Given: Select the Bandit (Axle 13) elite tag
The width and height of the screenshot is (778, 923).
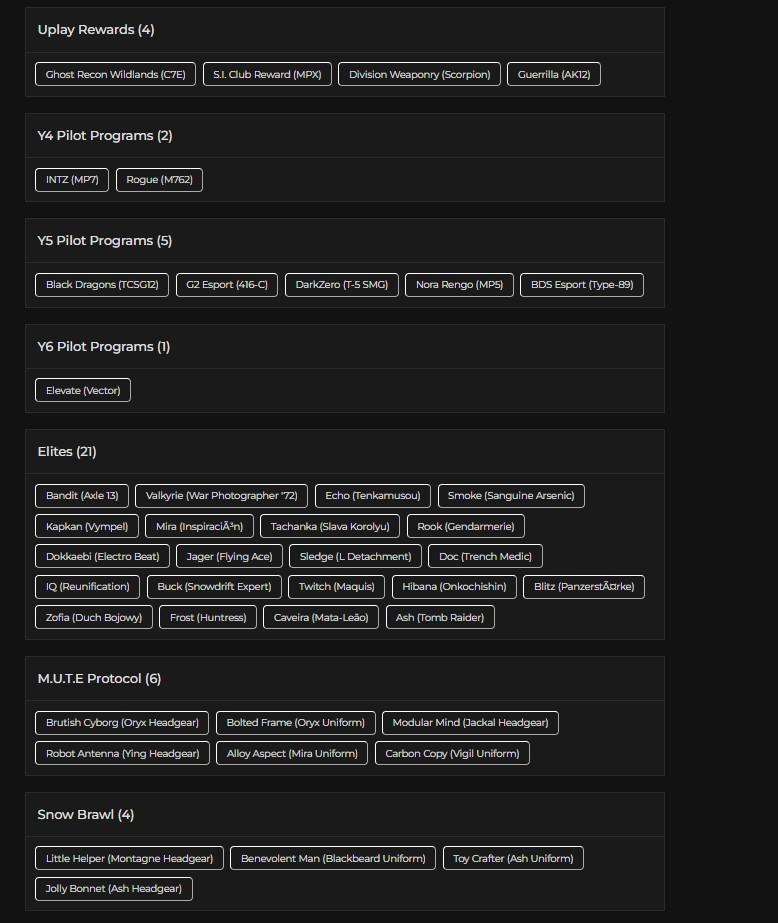Looking at the screenshot, I should coord(82,496).
